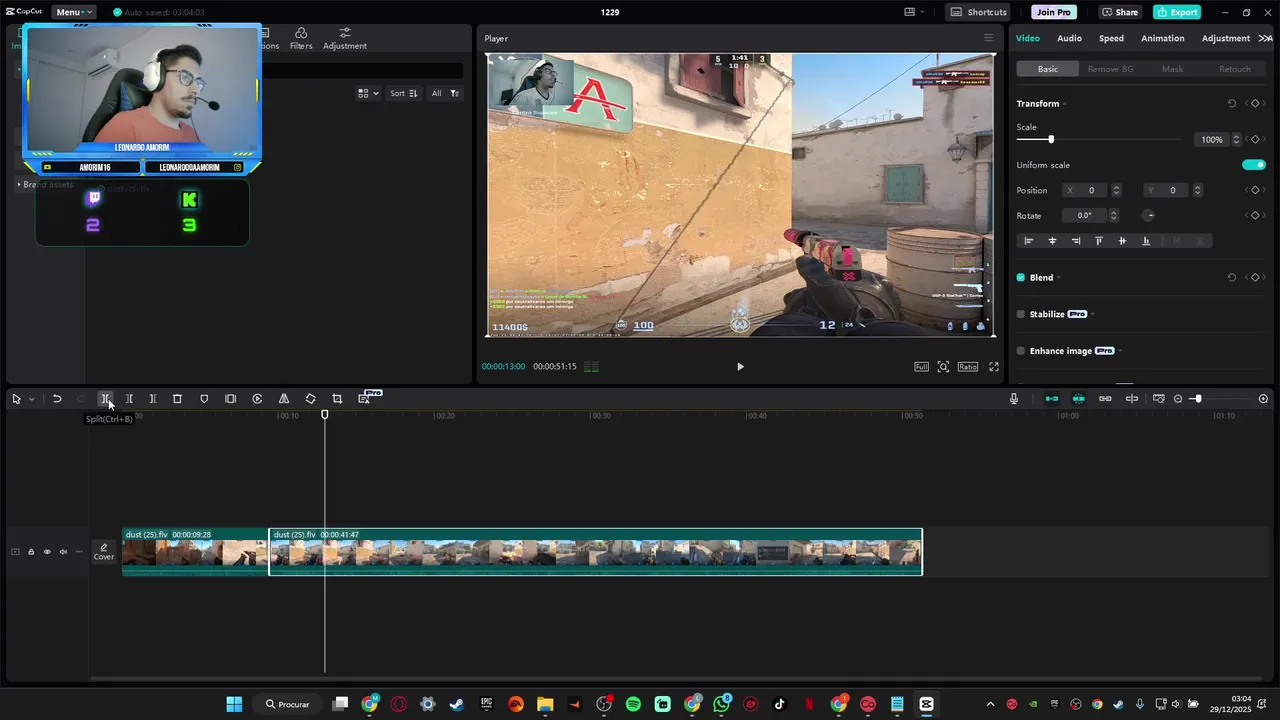1280x720 pixels.
Task: Open the selection tool dropdown arrow
Action: coord(31,399)
